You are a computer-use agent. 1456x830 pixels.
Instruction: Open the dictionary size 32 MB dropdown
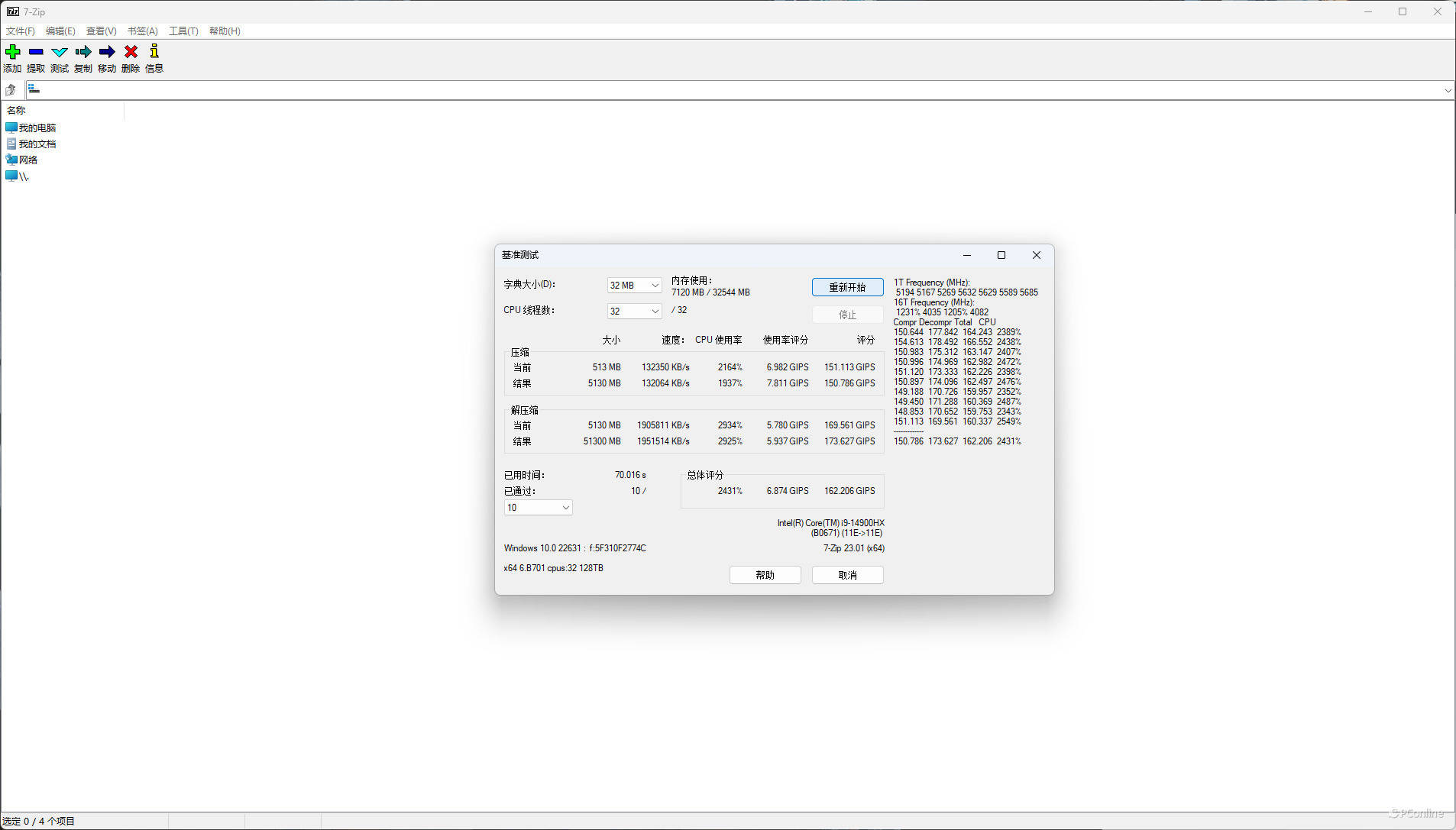pos(634,286)
